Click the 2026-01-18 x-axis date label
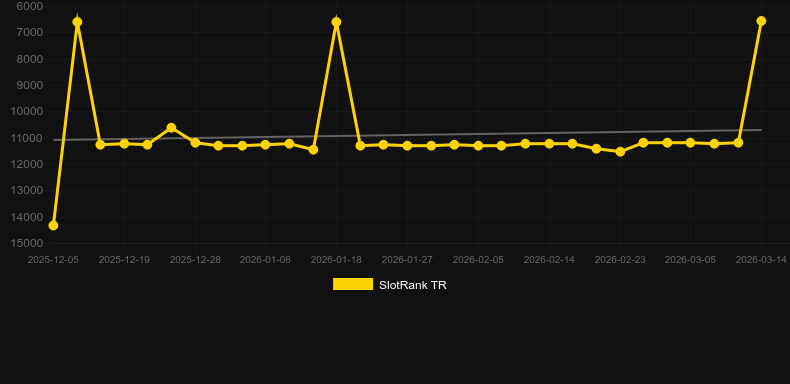 pyautogui.click(x=337, y=260)
